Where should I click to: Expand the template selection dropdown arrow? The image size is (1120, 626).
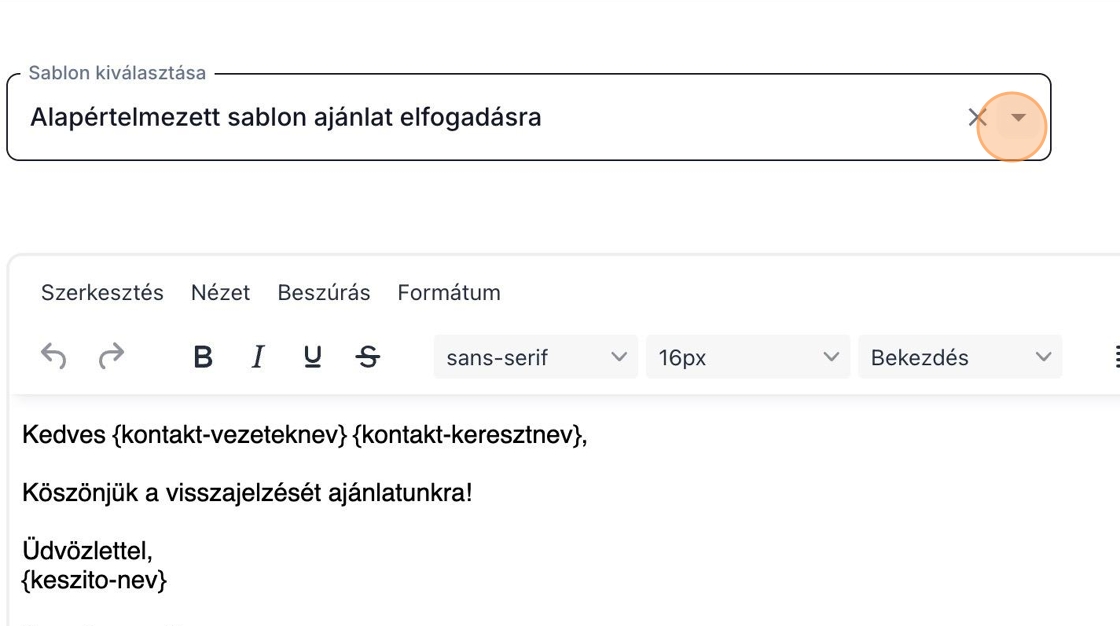1018,118
